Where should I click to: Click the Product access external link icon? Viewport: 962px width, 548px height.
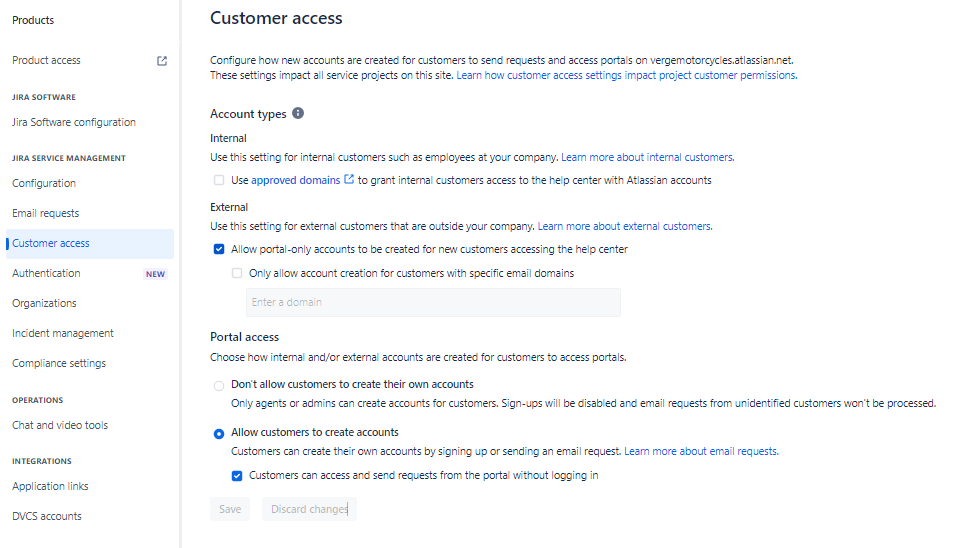(162, 61)
